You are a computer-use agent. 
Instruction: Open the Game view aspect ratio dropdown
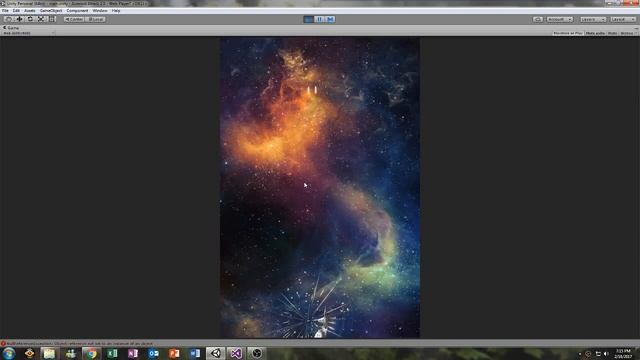click(29, 33)
